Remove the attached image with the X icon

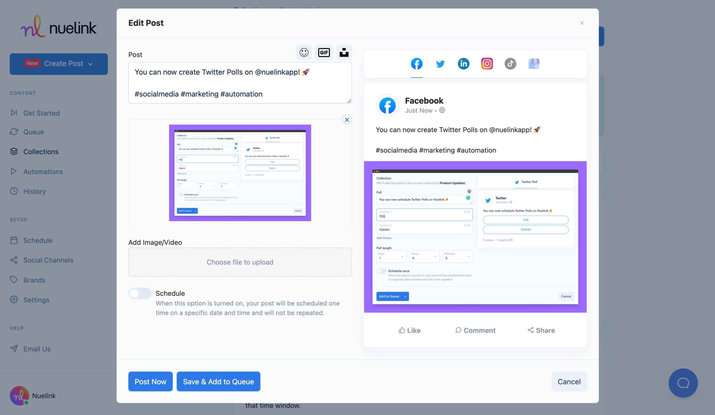coord(347,120)
